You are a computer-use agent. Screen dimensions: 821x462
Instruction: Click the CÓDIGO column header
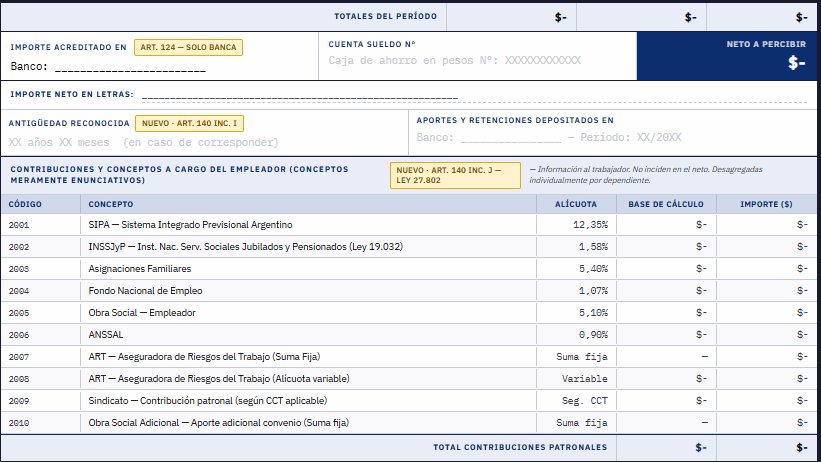click(25, 204)
